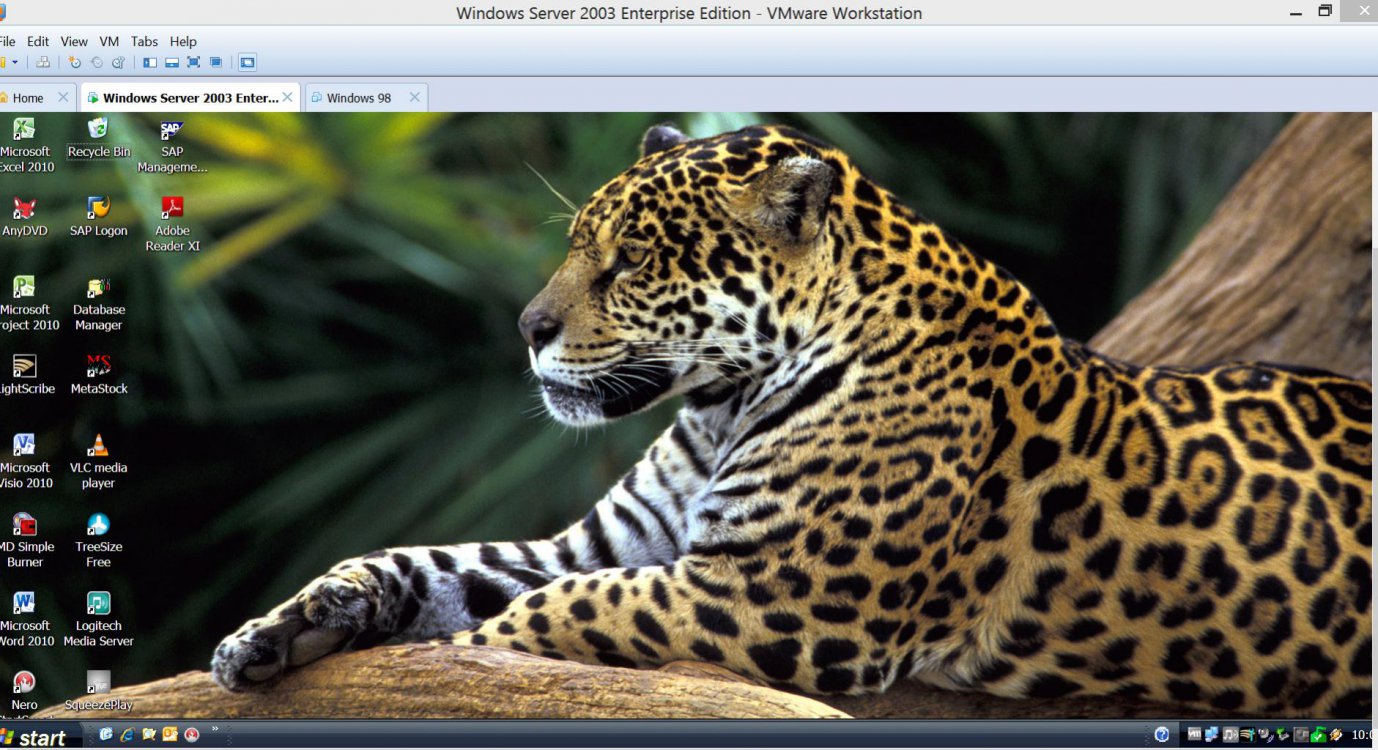Expand the power options dropdown arrow
The width and height of the screenshot is (1378, 750).
pyautogui.click(x=15, y=62)
